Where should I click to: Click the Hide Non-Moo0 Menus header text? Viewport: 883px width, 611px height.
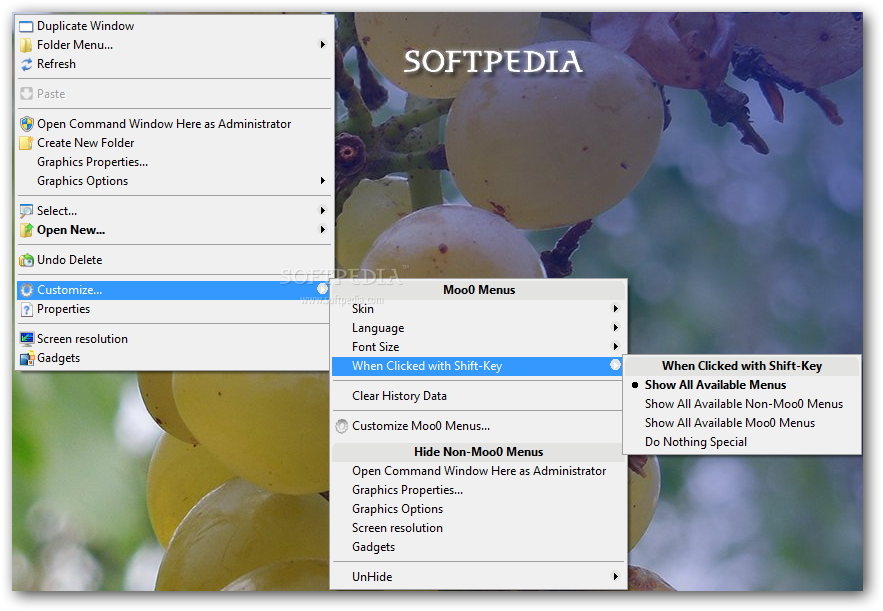479,452
